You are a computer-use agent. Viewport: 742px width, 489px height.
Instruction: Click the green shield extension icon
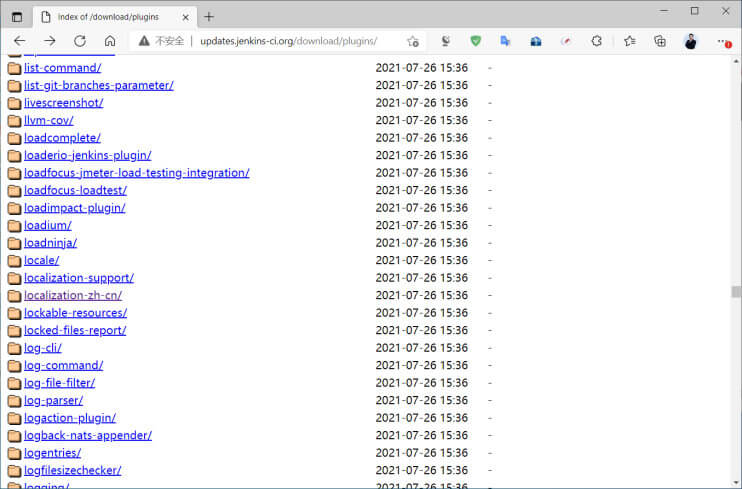coord(476,41)
